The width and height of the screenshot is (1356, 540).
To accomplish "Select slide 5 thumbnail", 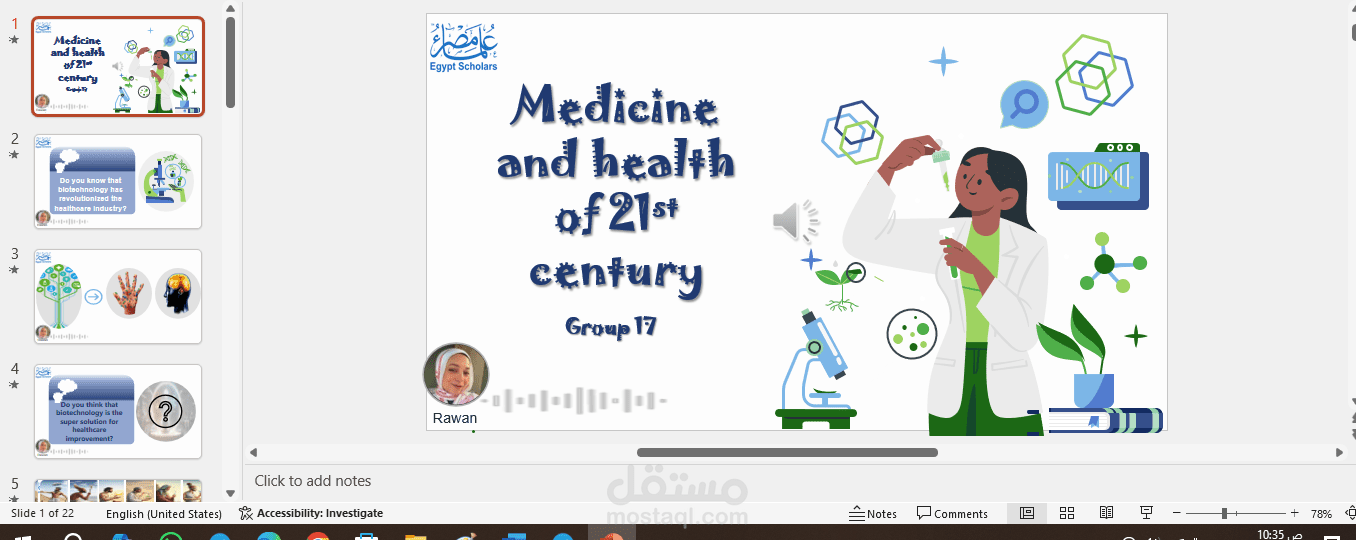I will 118,490.
